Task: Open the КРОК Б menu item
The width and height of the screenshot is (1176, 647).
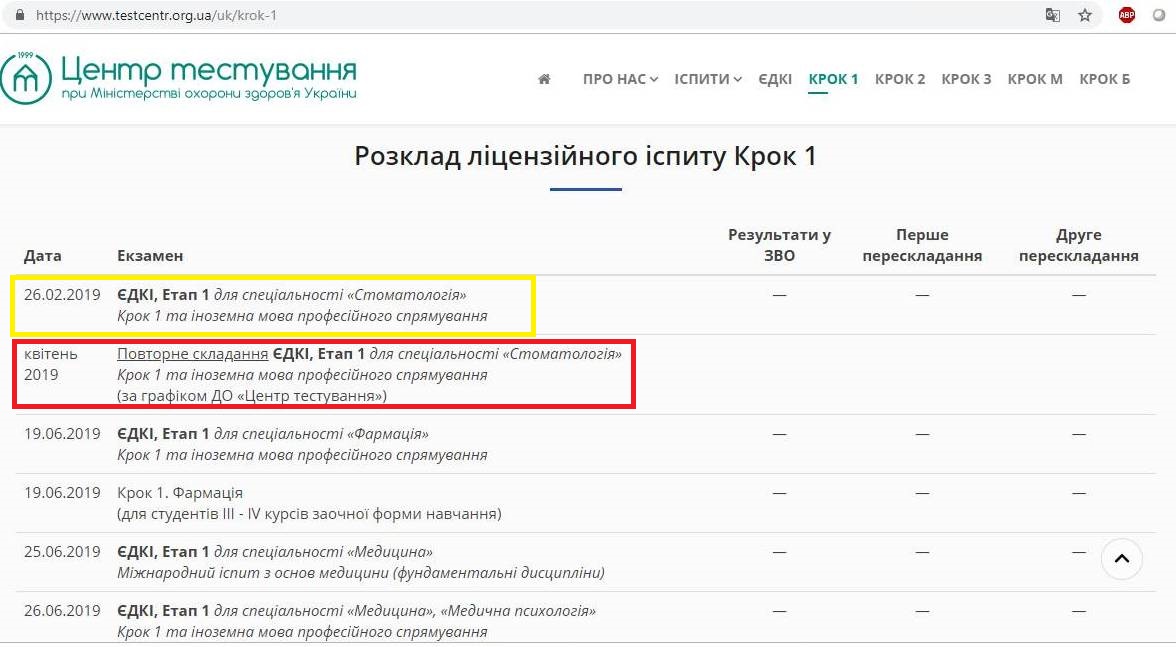Action: click(1105, 79)
